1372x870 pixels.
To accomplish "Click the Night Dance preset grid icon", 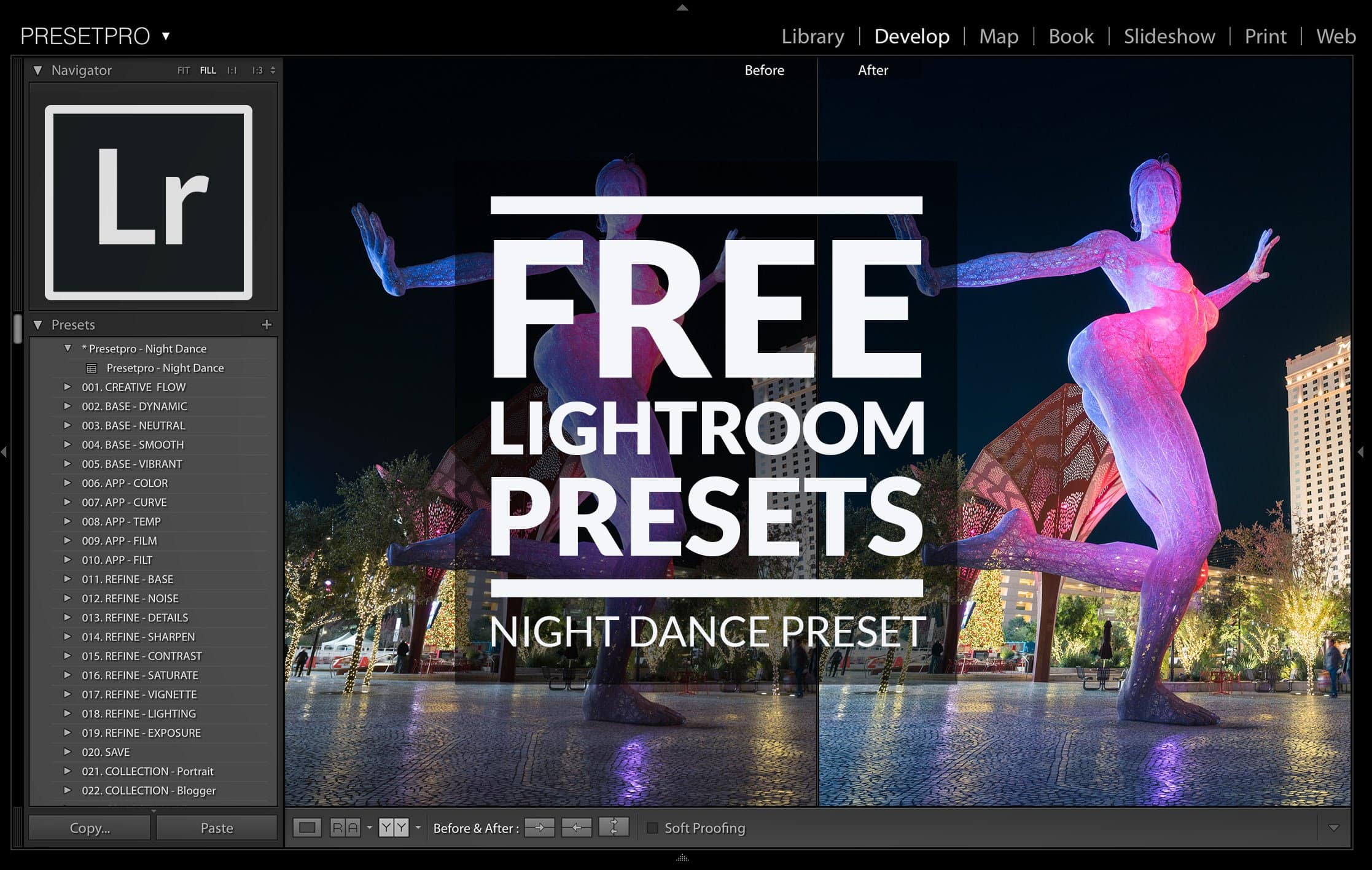I will (92, 368).
